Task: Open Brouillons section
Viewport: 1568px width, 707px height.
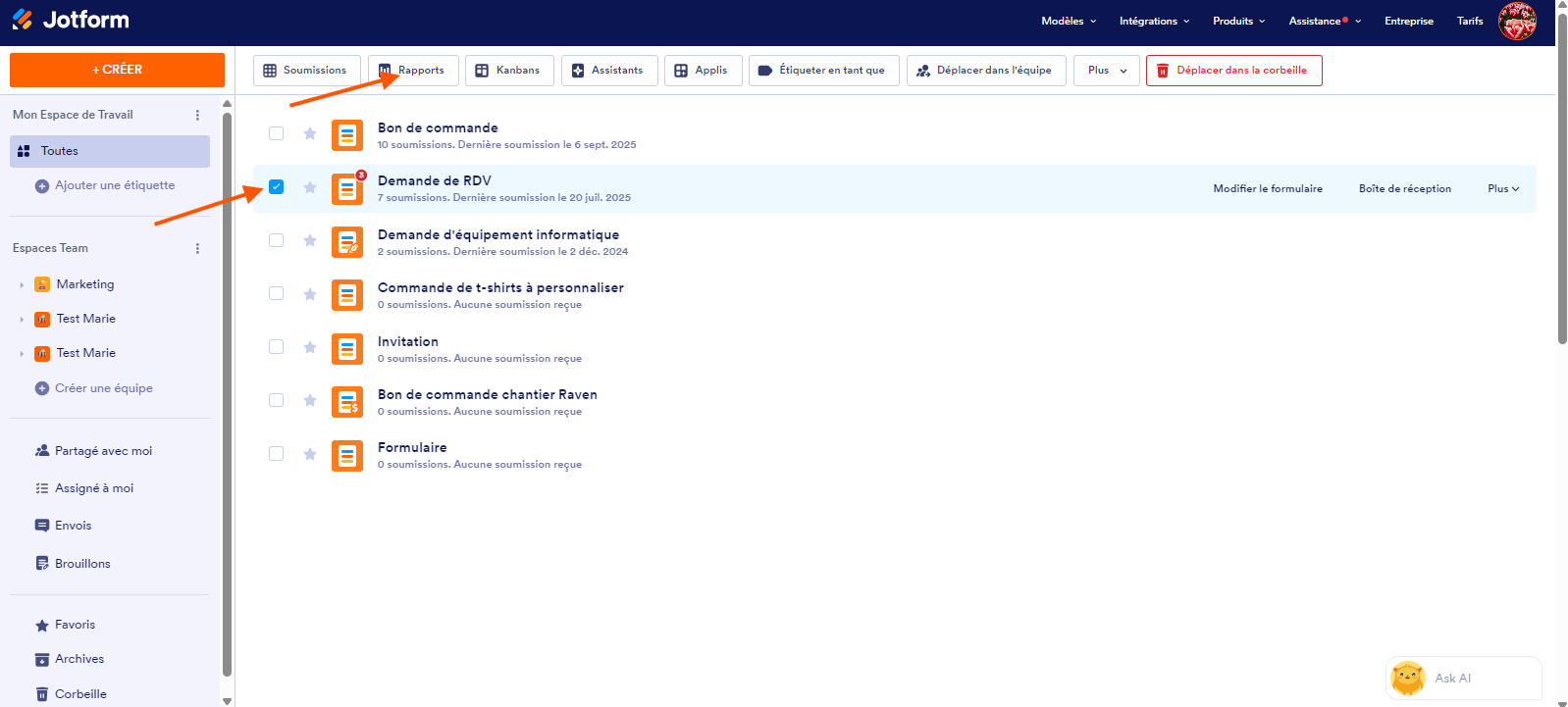Action: pos(73,564)
